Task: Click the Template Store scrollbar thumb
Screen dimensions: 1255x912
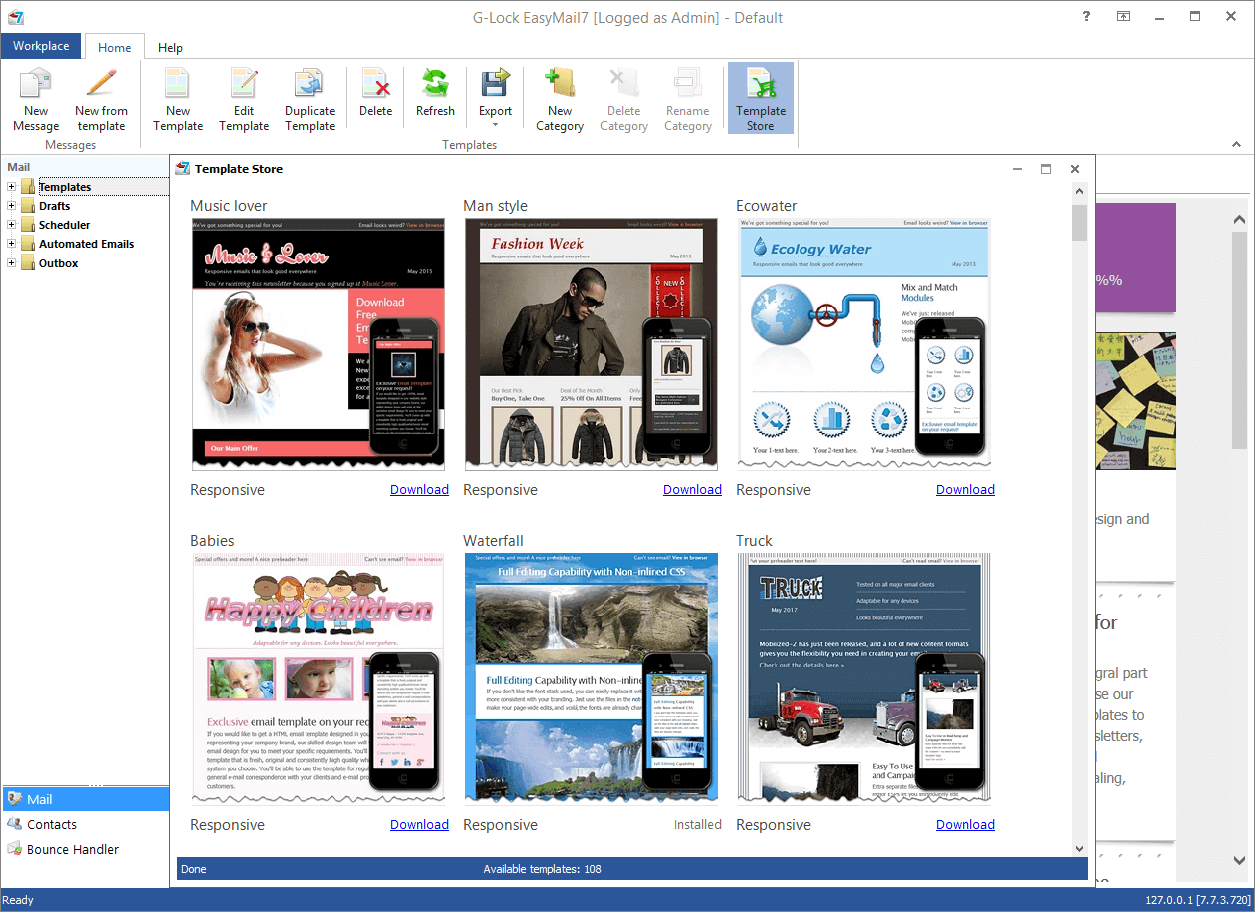Action: 1079,223
